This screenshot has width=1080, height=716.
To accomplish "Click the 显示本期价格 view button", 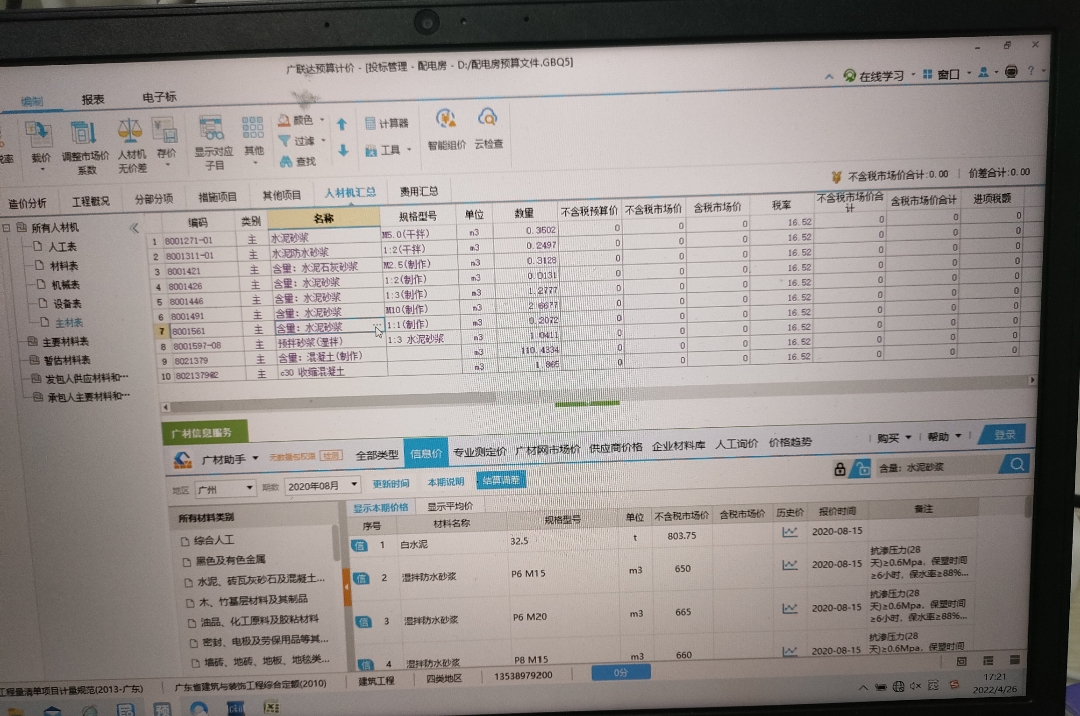I will [380, 508].
